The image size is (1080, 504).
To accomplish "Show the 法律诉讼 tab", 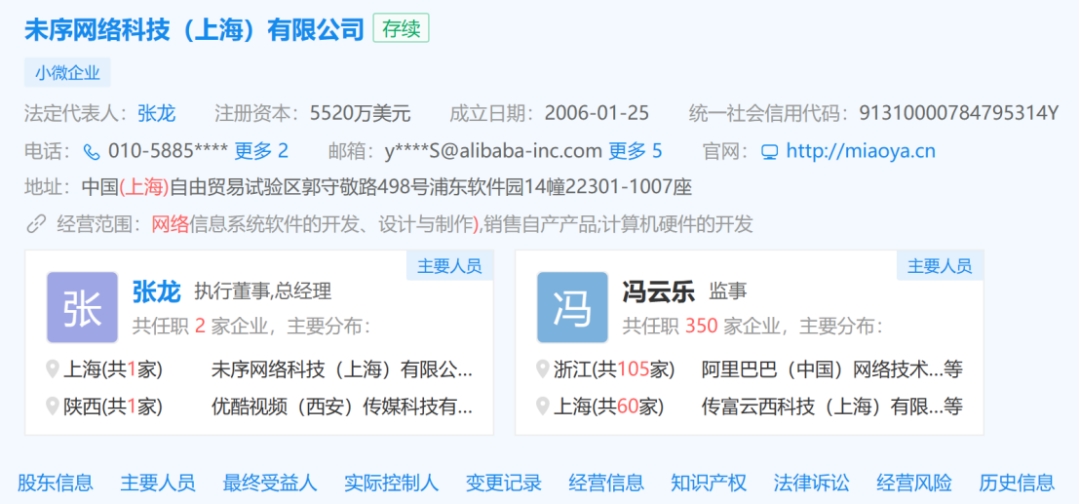I will pos(811,483).
